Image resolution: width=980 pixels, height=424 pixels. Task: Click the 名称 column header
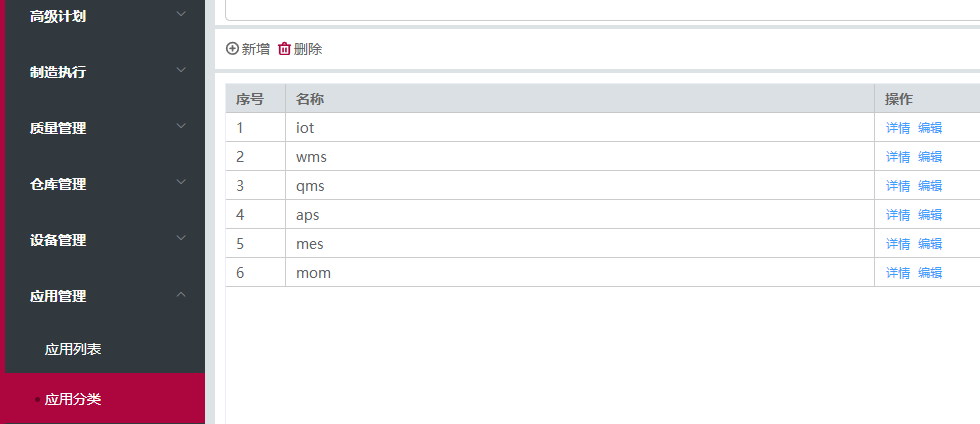310,99
